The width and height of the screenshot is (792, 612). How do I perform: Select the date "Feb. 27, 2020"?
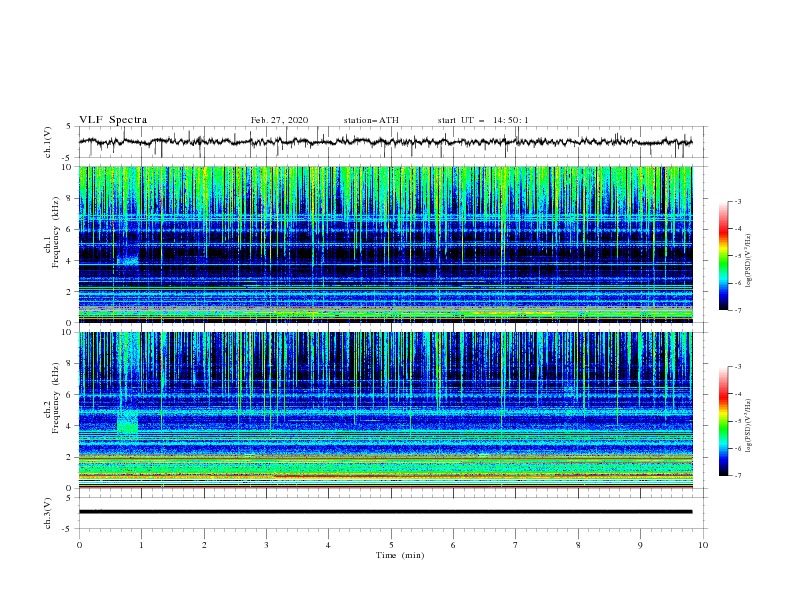click(x=279, y=120)
